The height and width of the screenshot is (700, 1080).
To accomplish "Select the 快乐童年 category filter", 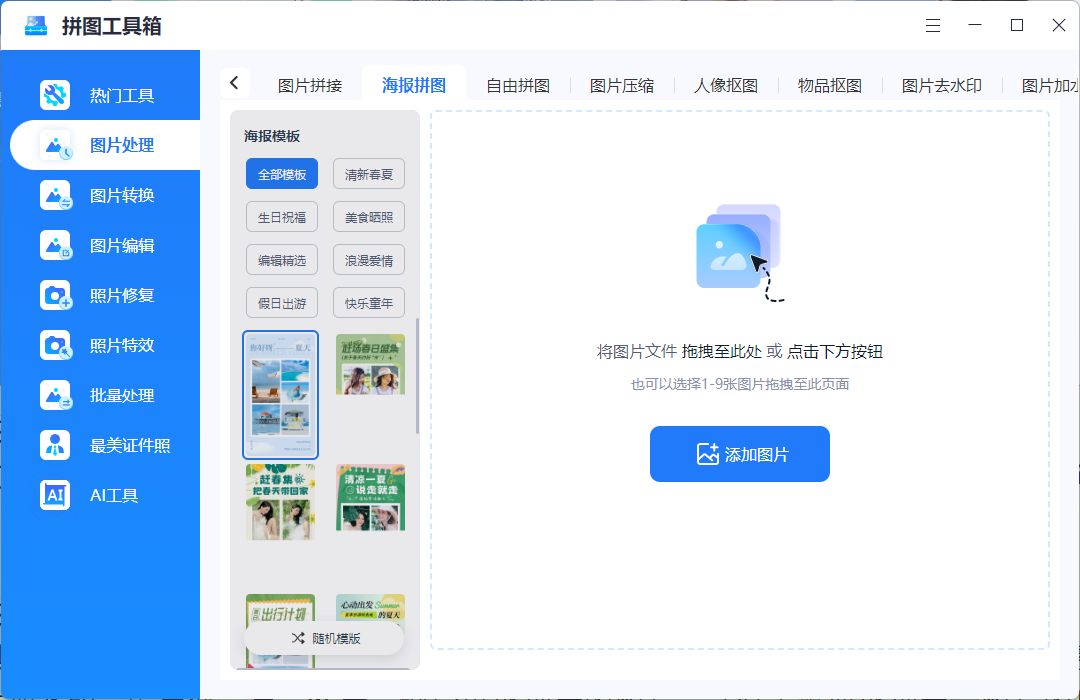I will [x=368, y=302].
